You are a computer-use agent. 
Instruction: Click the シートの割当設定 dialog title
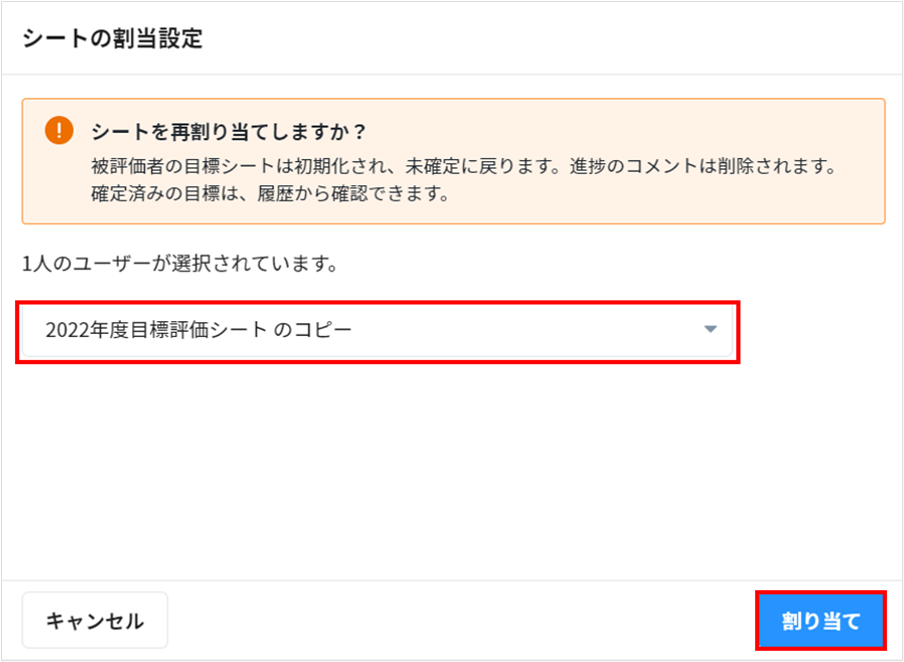111,39
